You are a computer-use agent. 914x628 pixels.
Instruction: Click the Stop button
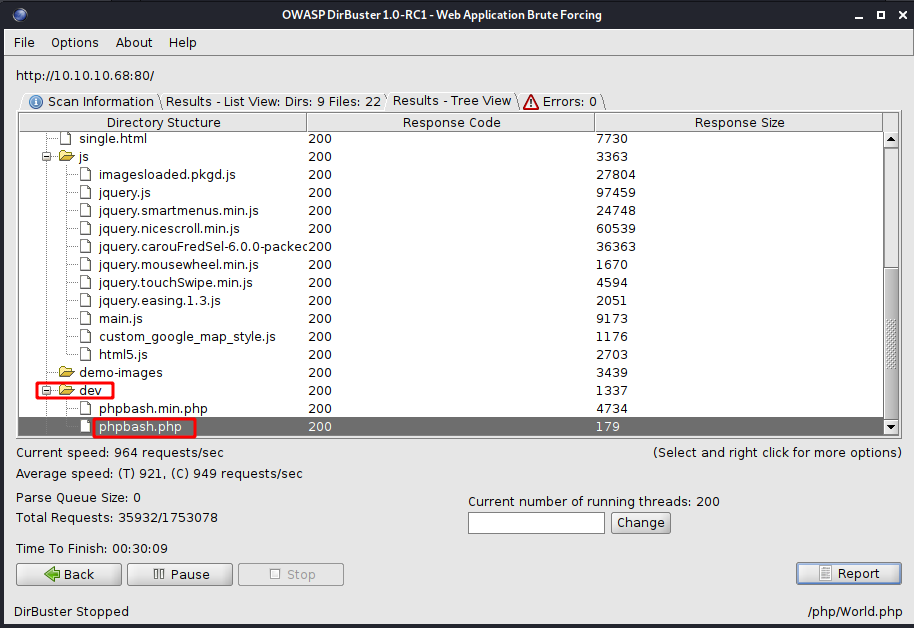pyautogui.click(x=291, y=574)
